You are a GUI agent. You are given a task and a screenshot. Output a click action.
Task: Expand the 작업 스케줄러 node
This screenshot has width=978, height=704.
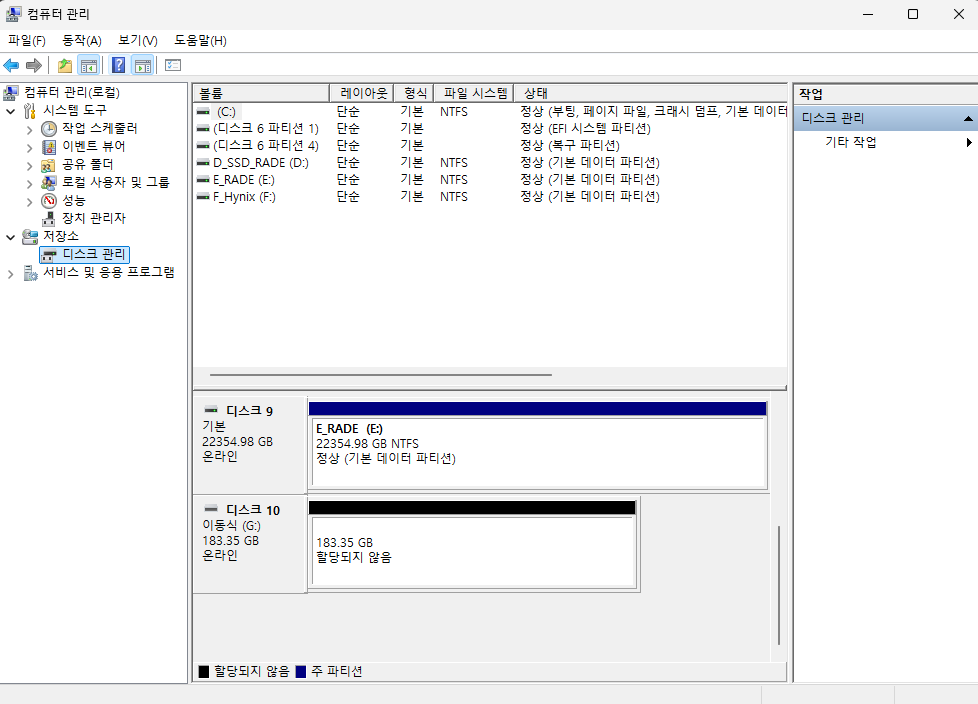[29, 130]
